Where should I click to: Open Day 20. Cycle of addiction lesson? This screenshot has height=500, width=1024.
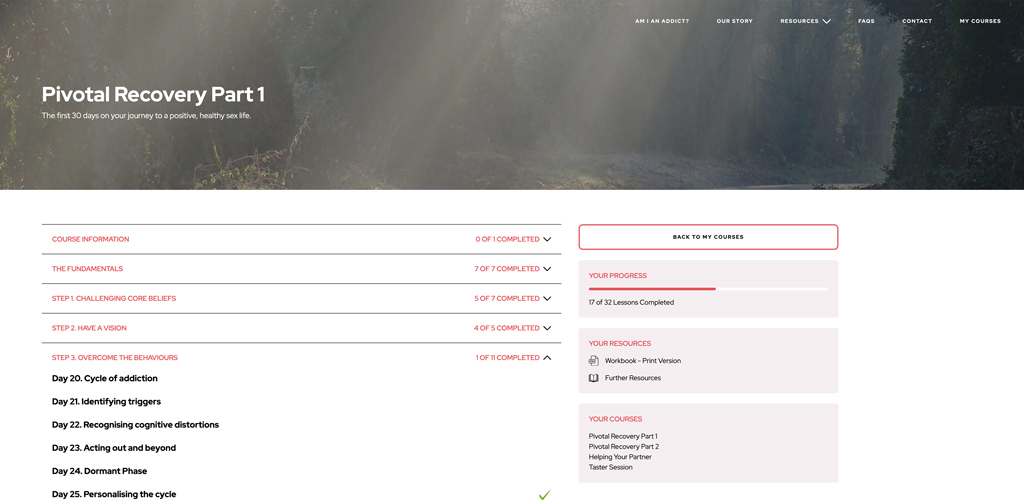tap(105, 379)
